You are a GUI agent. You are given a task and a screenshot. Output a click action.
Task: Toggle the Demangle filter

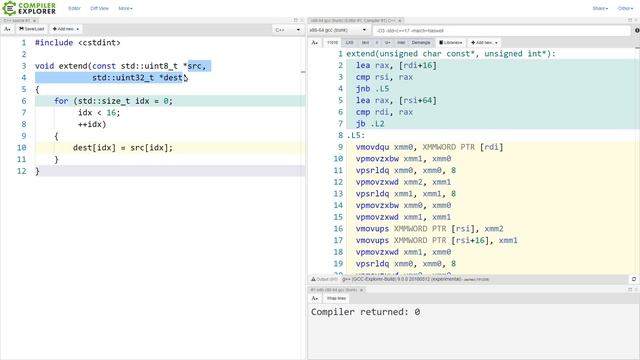pos(421,42)
